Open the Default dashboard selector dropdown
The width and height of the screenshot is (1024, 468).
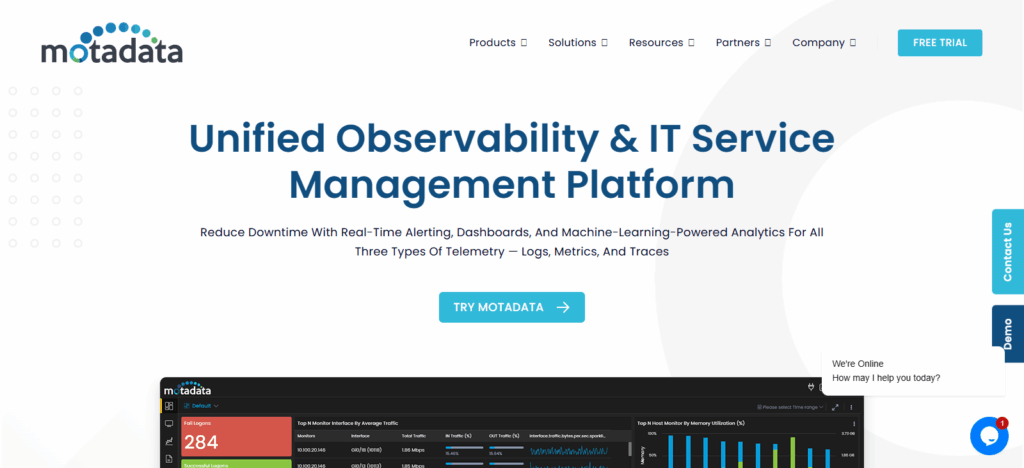click(201, 406)
